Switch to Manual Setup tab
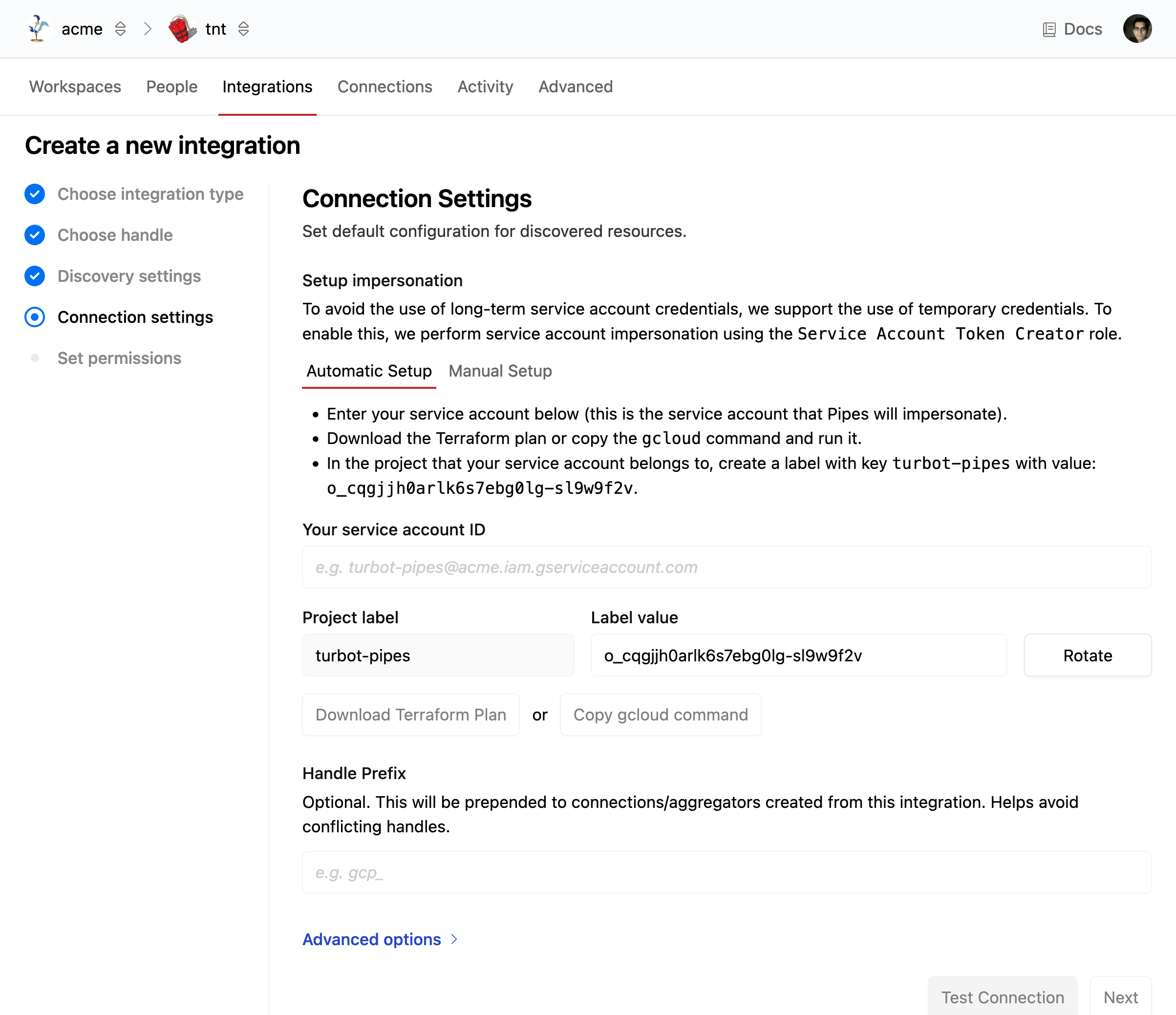Image resolution: width=1176 pixels, height=1015 pixels. pos(500,371)
